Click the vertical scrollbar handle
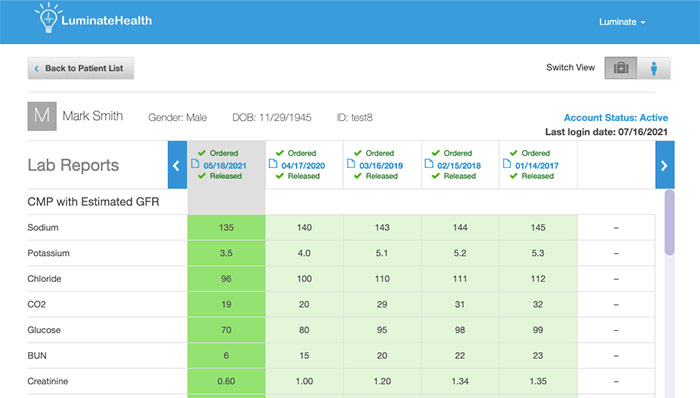This screenshot has width=700, height=398. (x=669, y=222)
